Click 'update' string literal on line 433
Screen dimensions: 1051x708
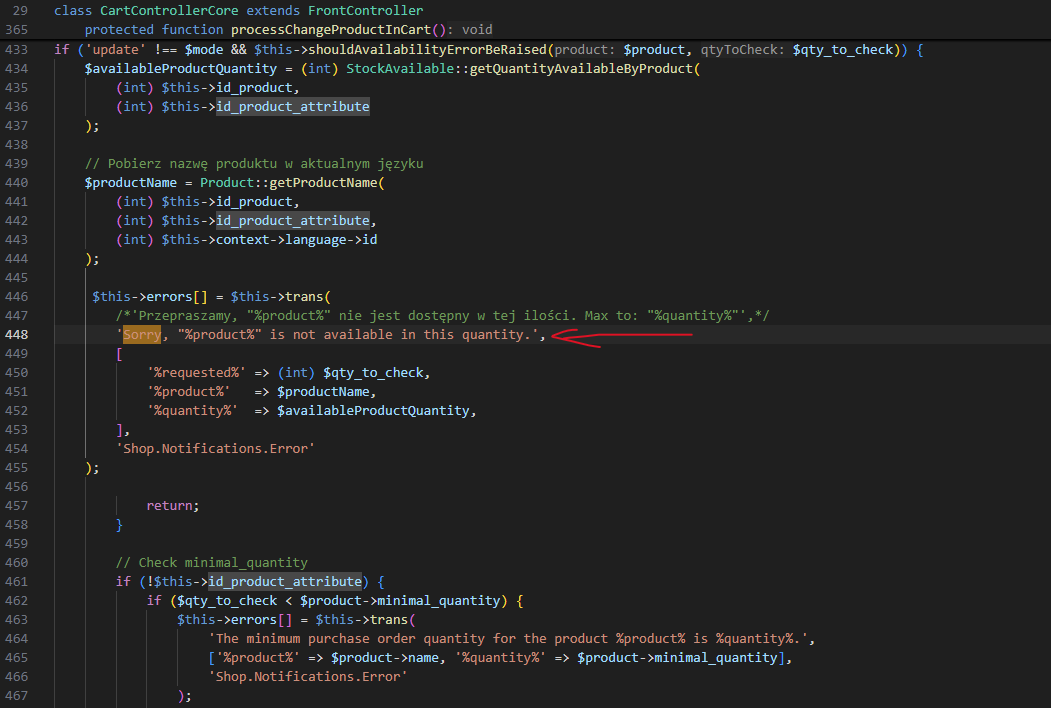pyautogui.click(x=115, y=50)
